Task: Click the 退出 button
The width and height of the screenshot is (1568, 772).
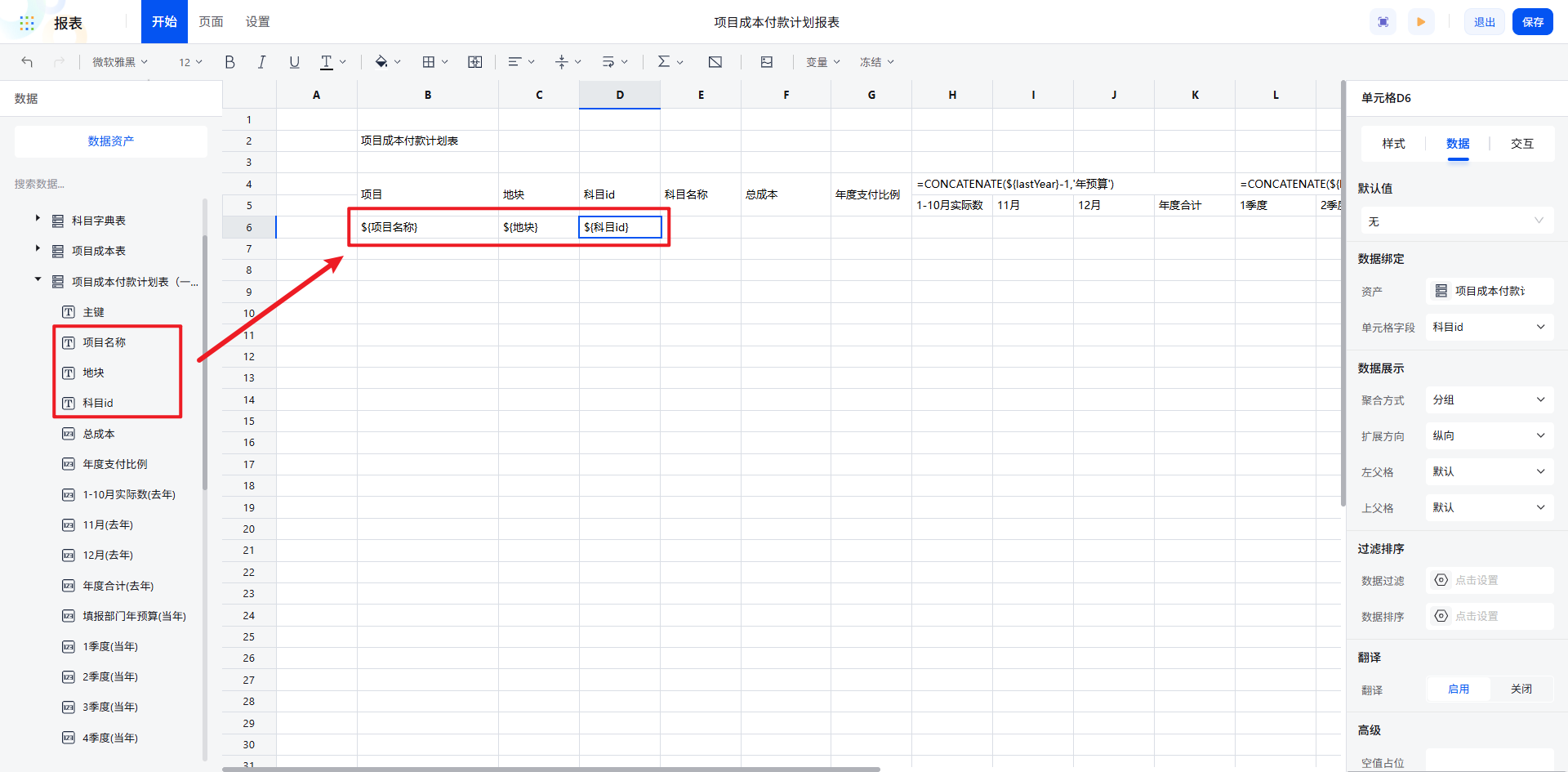Action: coord(1484,22)
